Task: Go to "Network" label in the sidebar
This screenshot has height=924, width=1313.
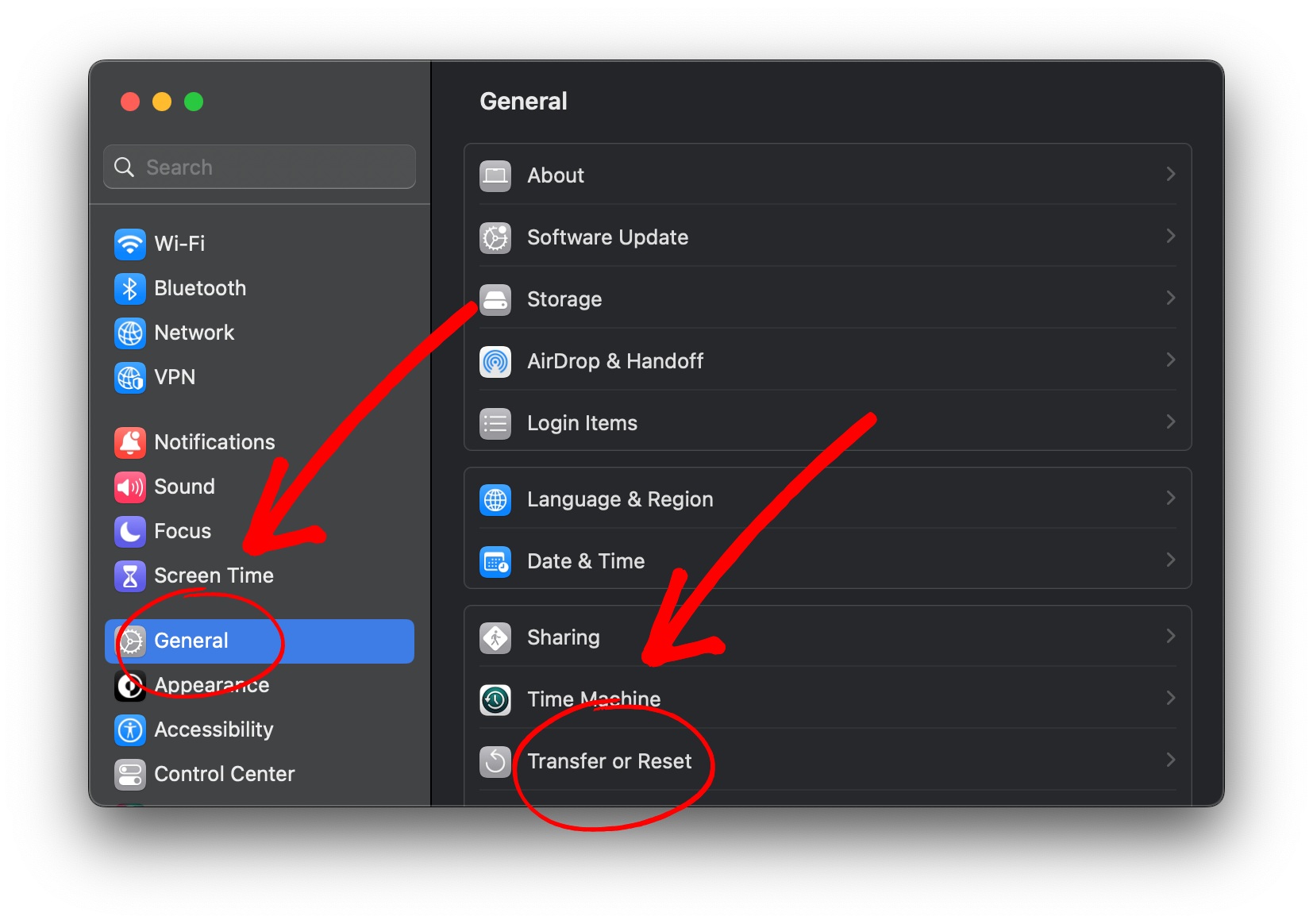Action: 194,333
